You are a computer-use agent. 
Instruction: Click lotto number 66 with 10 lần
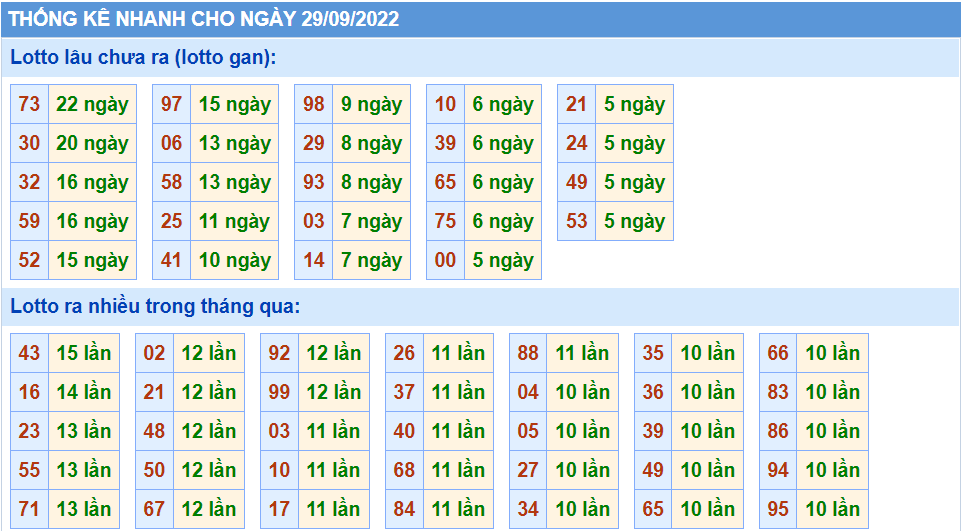point(778,353)
